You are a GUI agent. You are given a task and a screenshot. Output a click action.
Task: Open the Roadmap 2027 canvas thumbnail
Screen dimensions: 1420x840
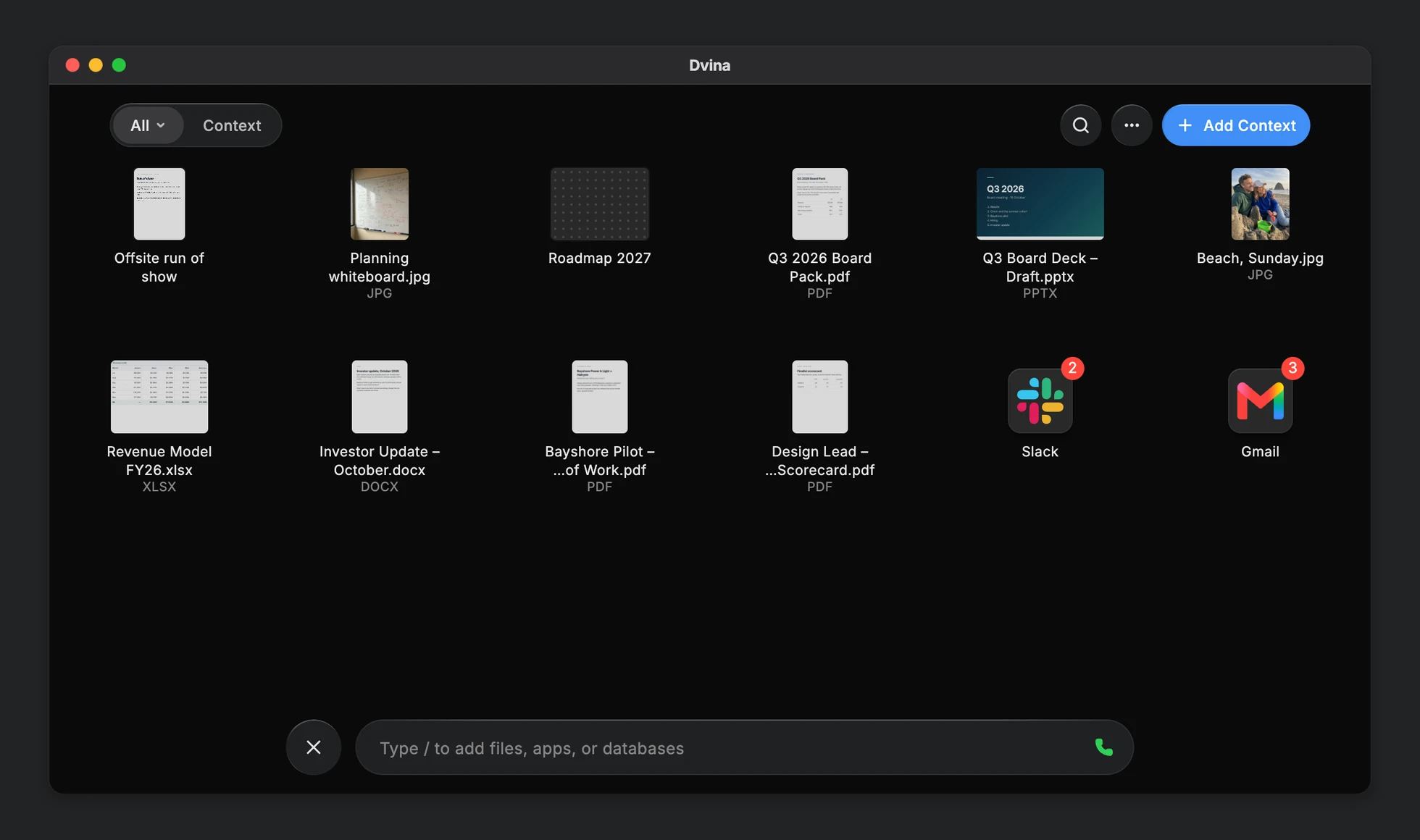click(600, 203)
